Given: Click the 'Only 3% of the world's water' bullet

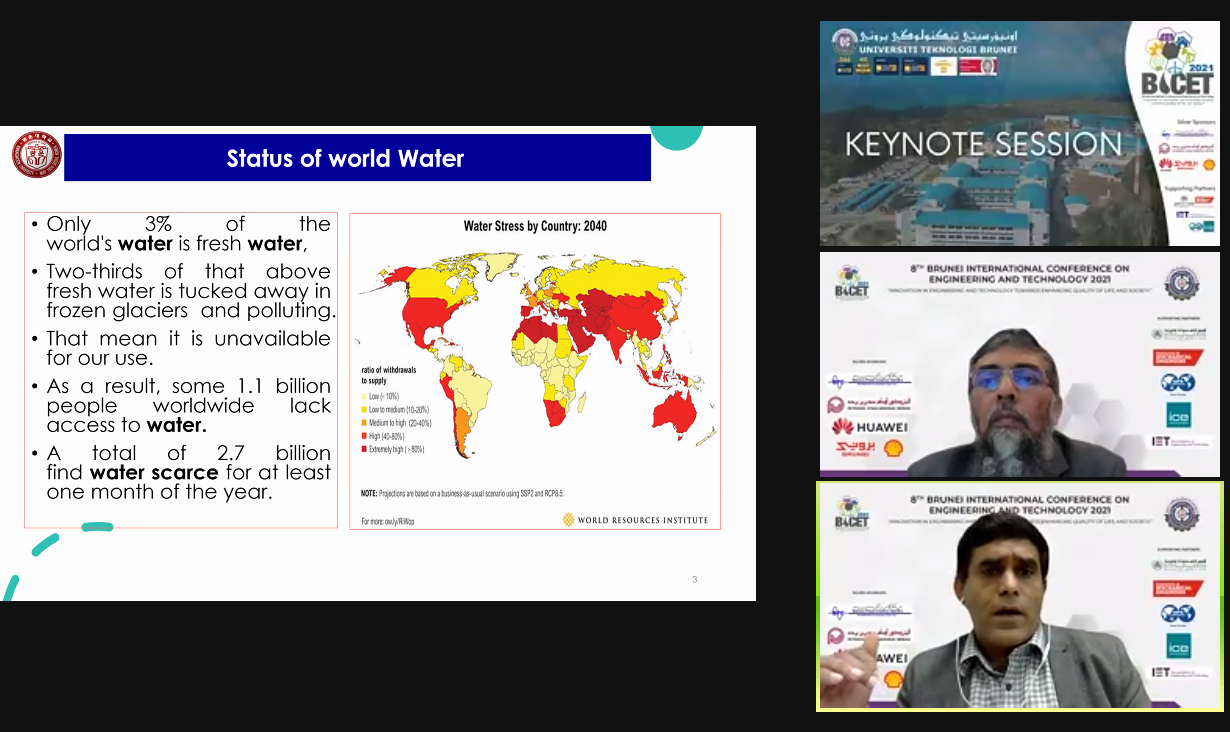Looking at the screenshot, I should (188, 234).
